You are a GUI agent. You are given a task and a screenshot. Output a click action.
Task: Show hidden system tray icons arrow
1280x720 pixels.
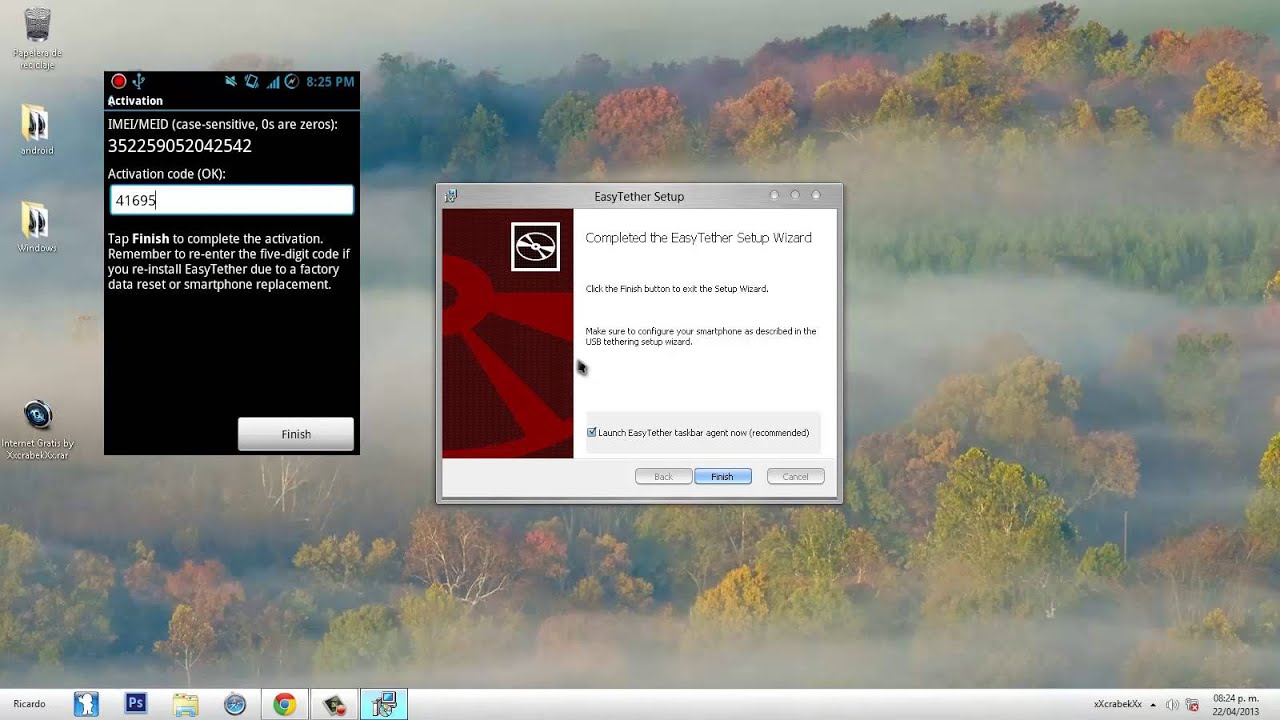click(x=1153, y=704)
